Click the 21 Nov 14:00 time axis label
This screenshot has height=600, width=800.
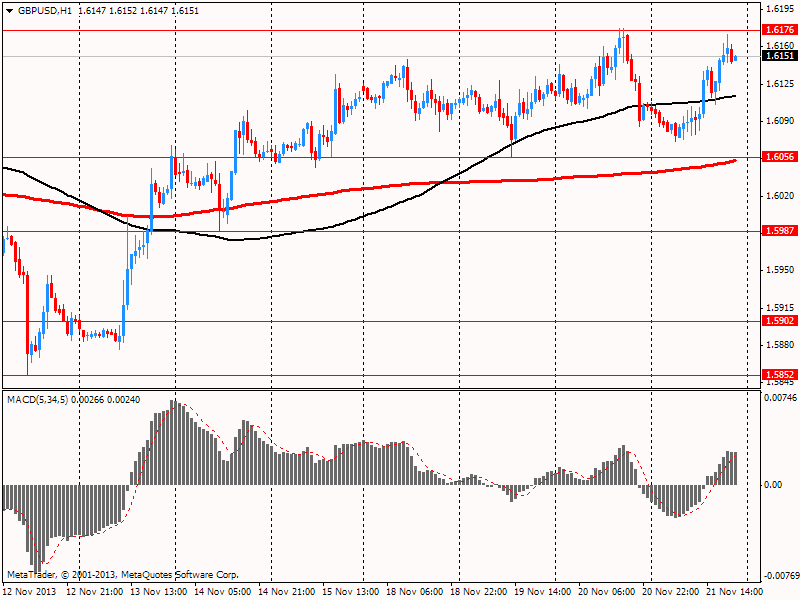pos(735,591)
